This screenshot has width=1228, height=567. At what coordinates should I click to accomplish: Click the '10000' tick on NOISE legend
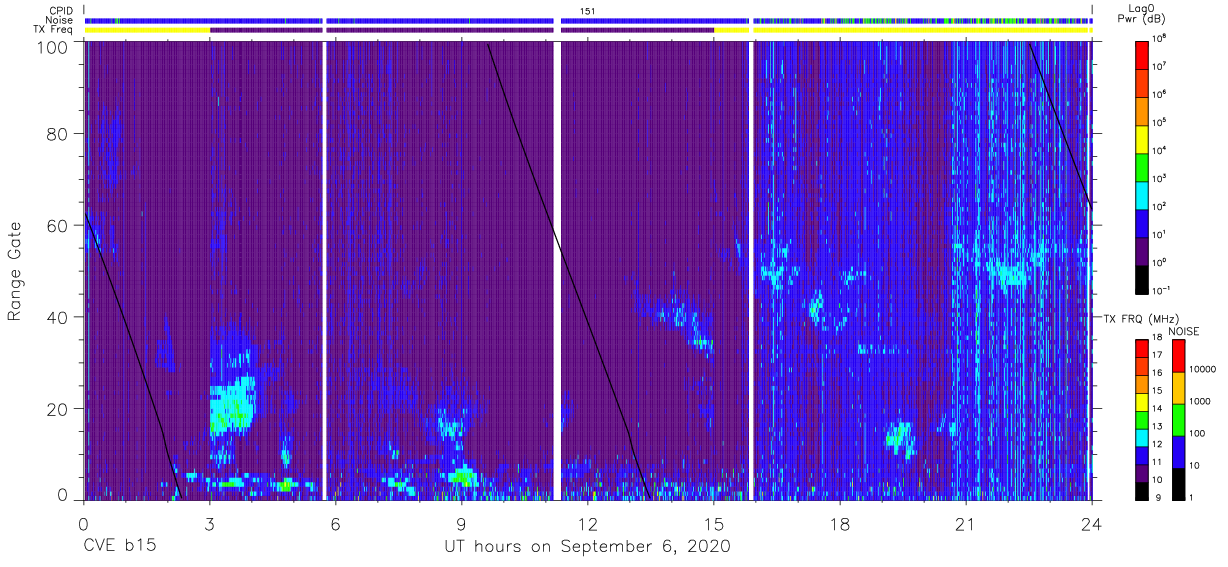(1202, 371)
